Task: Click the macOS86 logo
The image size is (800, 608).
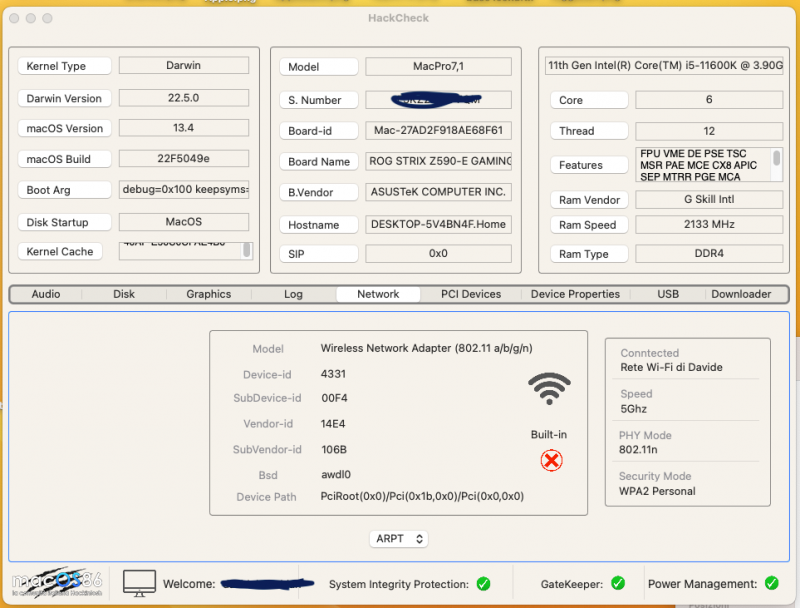Action: pyautogui.click(x=57, y=582)
